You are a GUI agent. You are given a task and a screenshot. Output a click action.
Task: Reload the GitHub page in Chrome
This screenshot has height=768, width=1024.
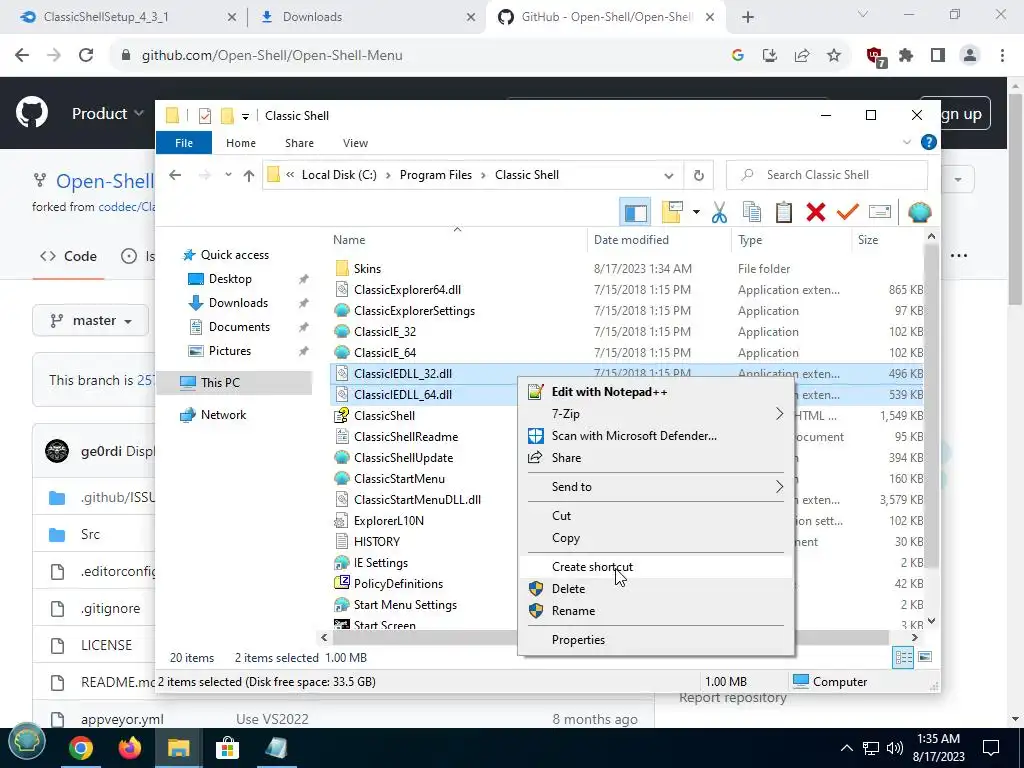click(x=86, y=56)
